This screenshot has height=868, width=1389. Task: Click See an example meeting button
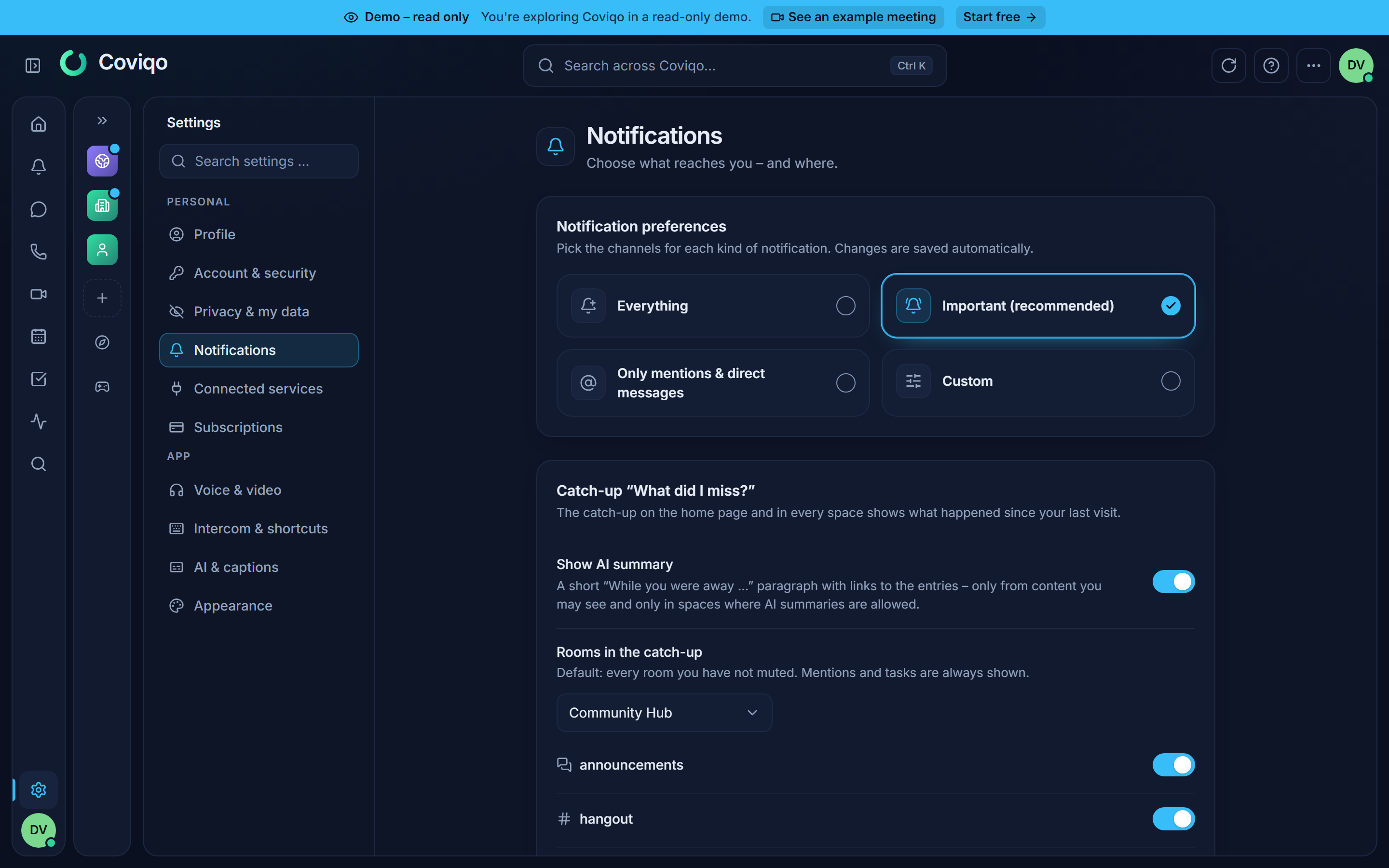tap(853, 17)
